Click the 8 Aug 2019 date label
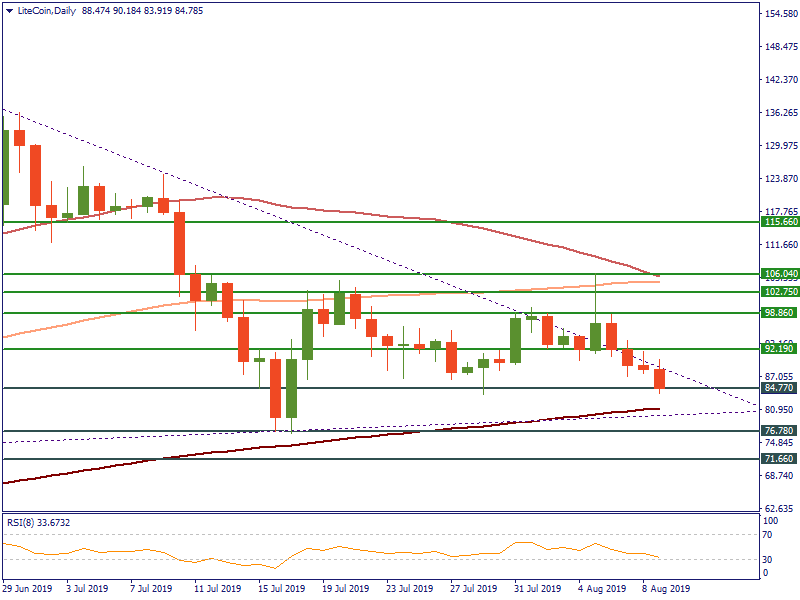 point(666,589)
